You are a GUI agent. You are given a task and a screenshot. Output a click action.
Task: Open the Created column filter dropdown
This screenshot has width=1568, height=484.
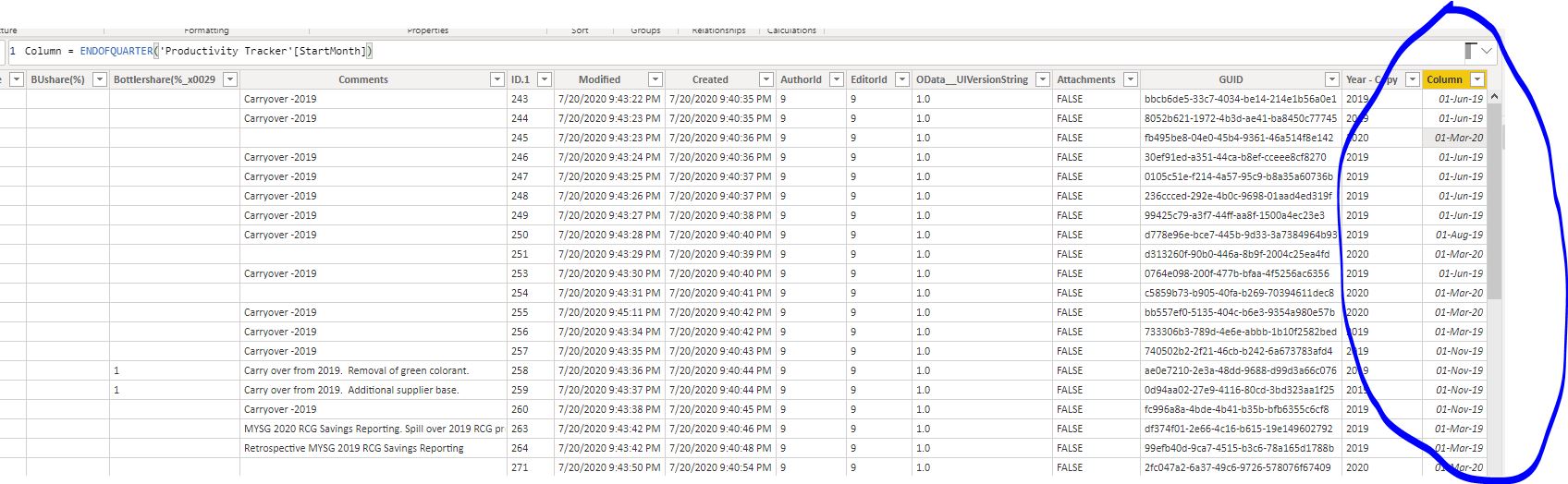(x=766, y=79)
